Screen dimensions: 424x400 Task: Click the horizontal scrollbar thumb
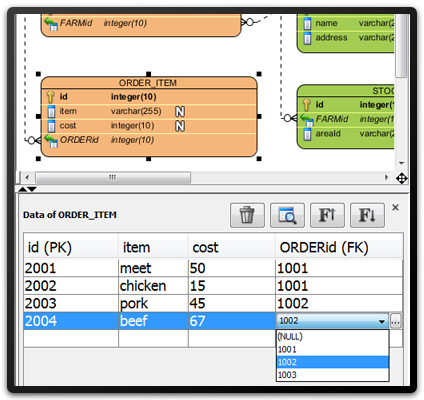pyautogui.click(x=113, y=177)
